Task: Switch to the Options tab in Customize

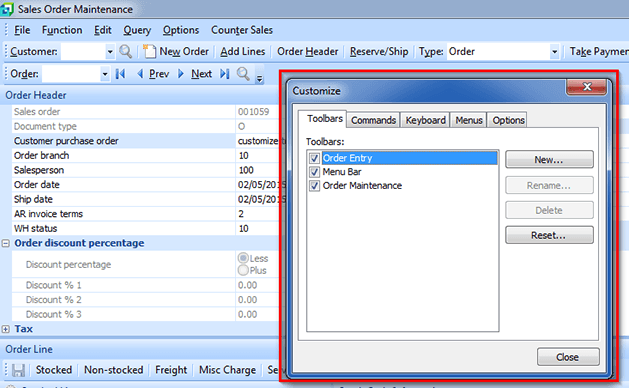Action: point(508,120)
